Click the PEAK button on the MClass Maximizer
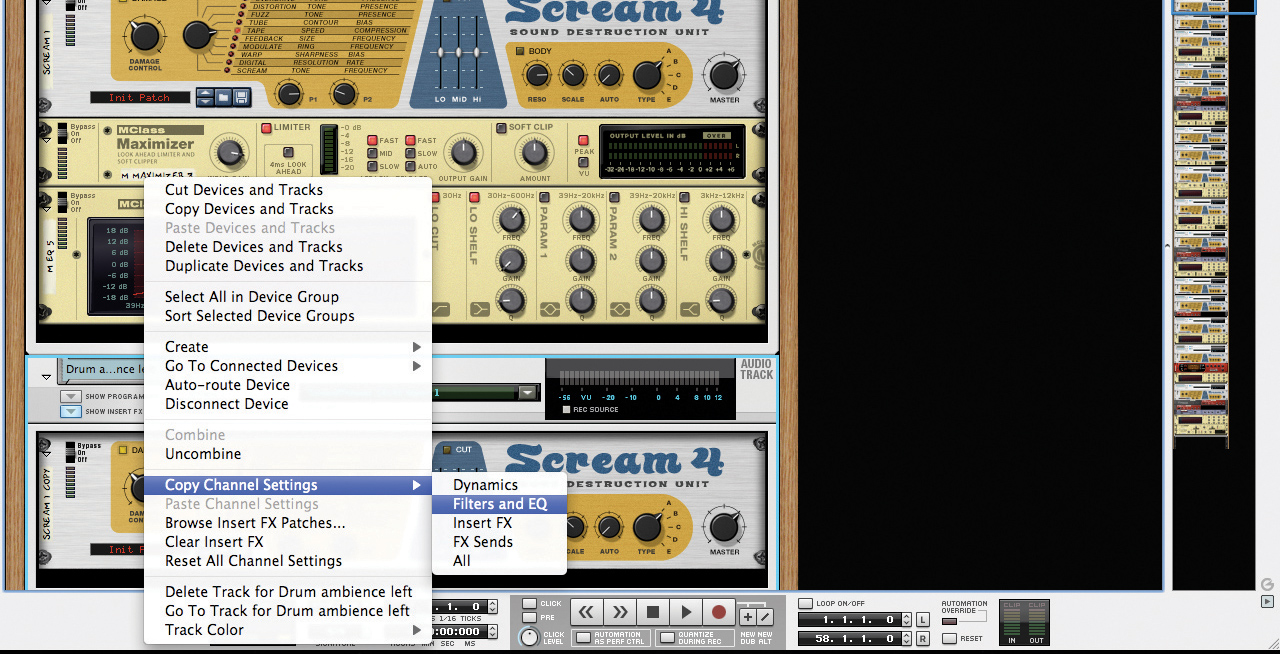Viewport: 1280px width, 654px height. click(x=582, y=141)
